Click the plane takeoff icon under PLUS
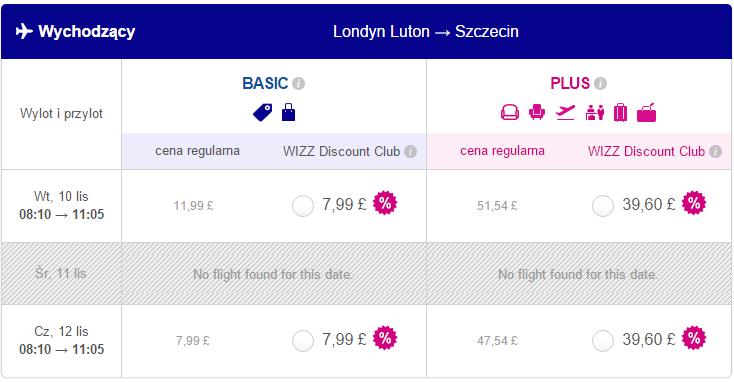The height and width of the screenshot is (382, 734). (565, 112)
